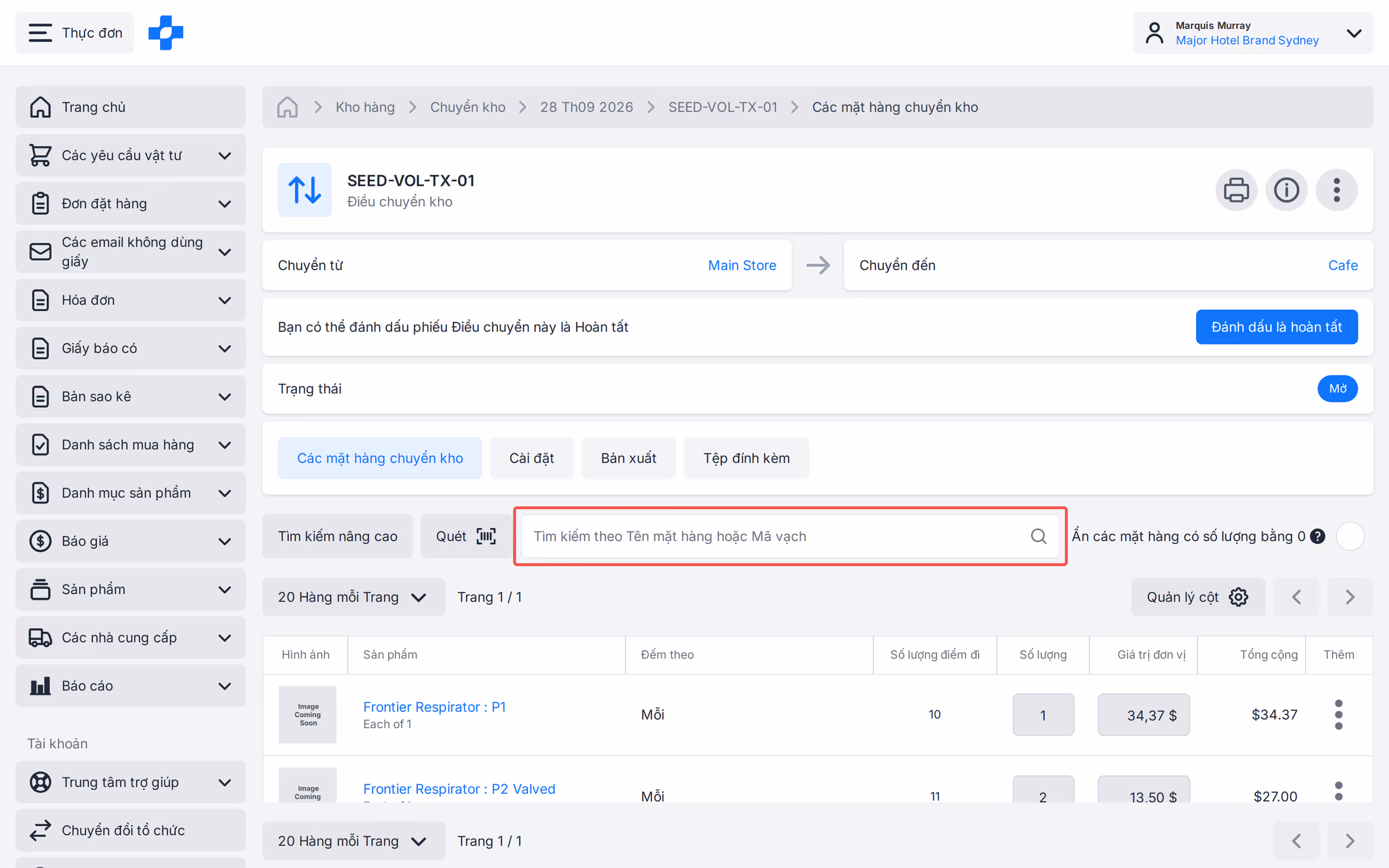Open the Thực đơn hamburger menu
This screenshot has width=1389, height=868.
pyautogui.click(x=75, y=33)
